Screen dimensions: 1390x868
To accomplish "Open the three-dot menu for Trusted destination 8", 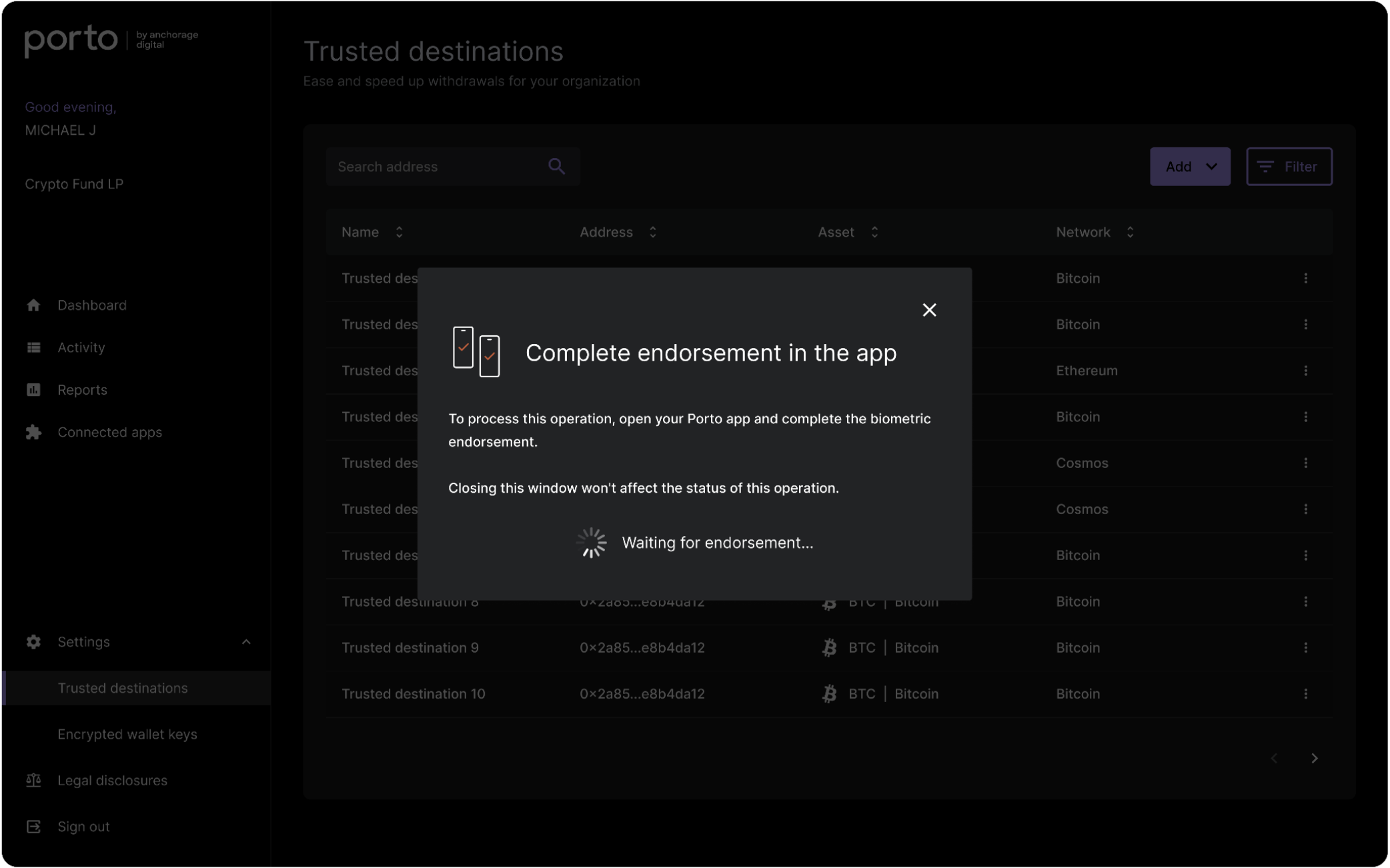I will click(x=1305, y=602).
